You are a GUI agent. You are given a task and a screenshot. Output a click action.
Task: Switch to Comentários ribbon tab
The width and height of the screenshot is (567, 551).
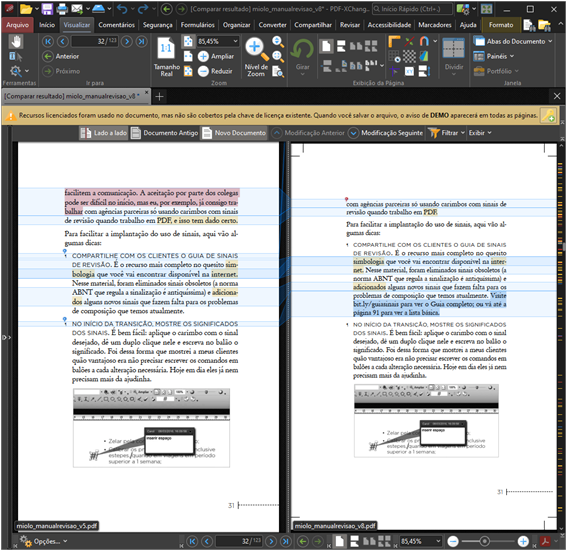coord(116,25)
